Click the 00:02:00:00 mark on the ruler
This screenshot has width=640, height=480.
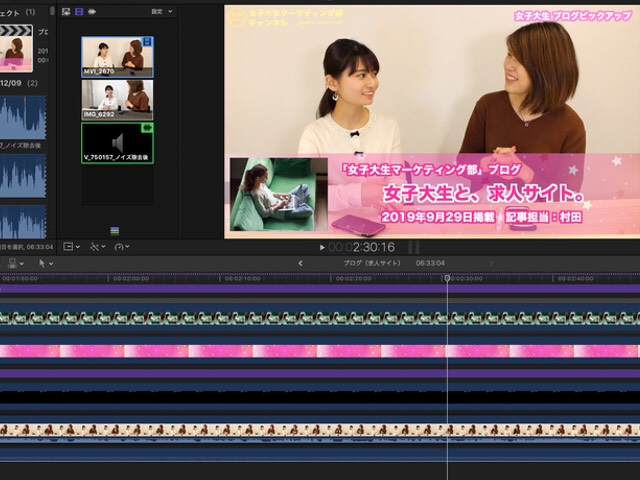[131, 278]
